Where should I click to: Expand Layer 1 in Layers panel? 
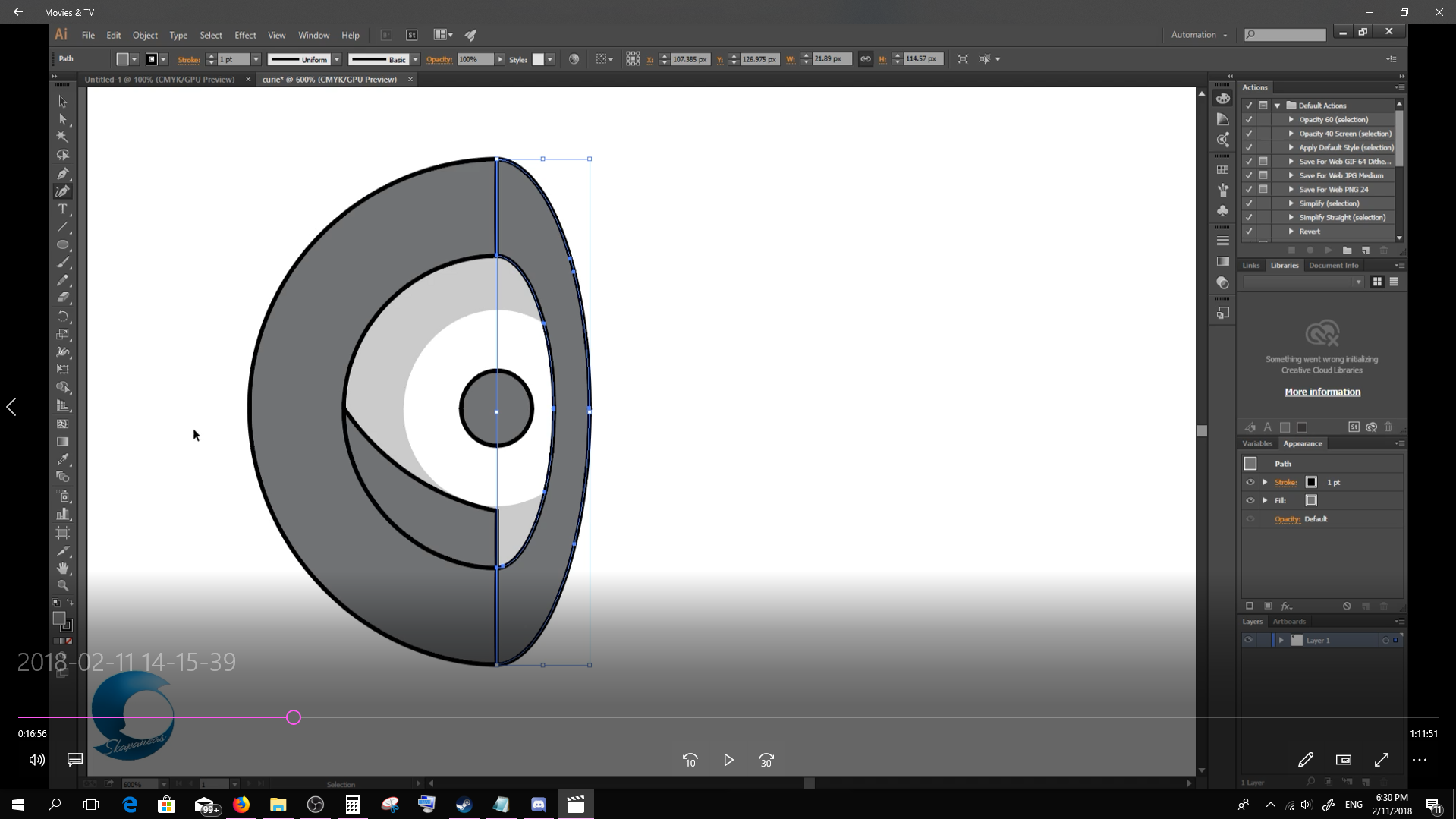pos(1281,640)
